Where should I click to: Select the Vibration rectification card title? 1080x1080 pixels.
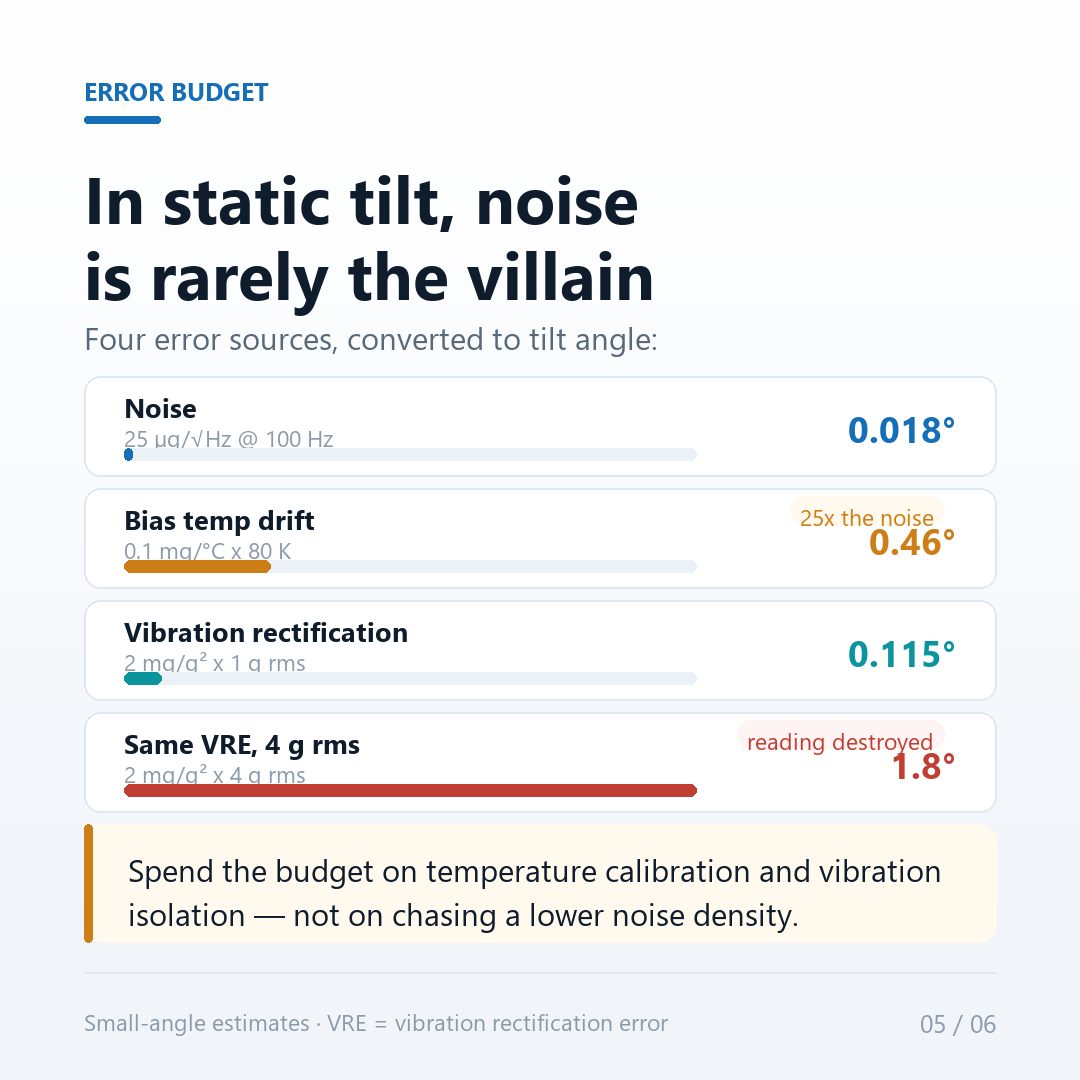pos(266,633)
